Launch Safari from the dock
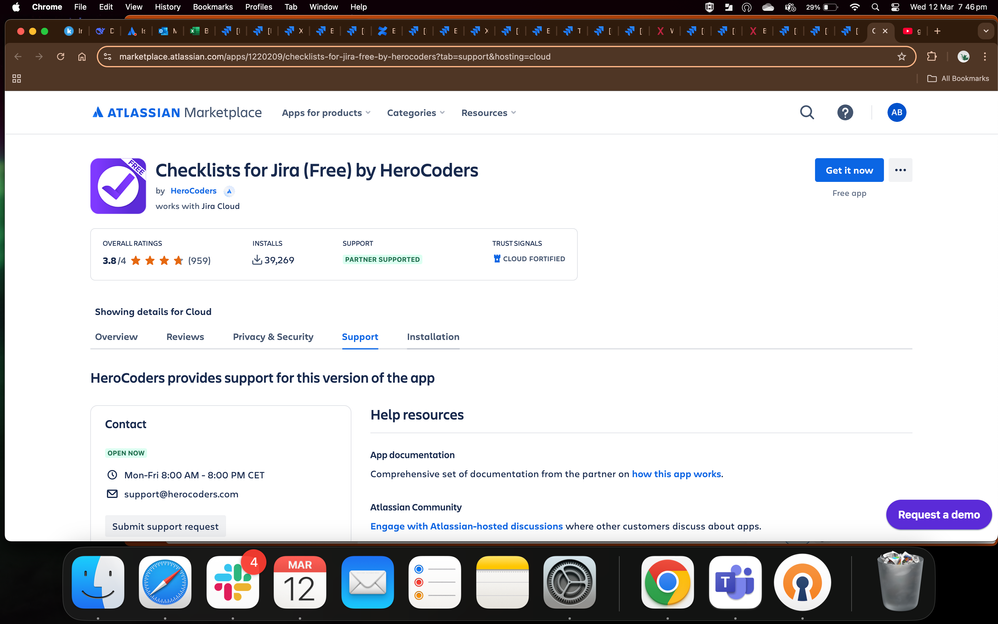 pyautogui.click(x=165, y=582)
